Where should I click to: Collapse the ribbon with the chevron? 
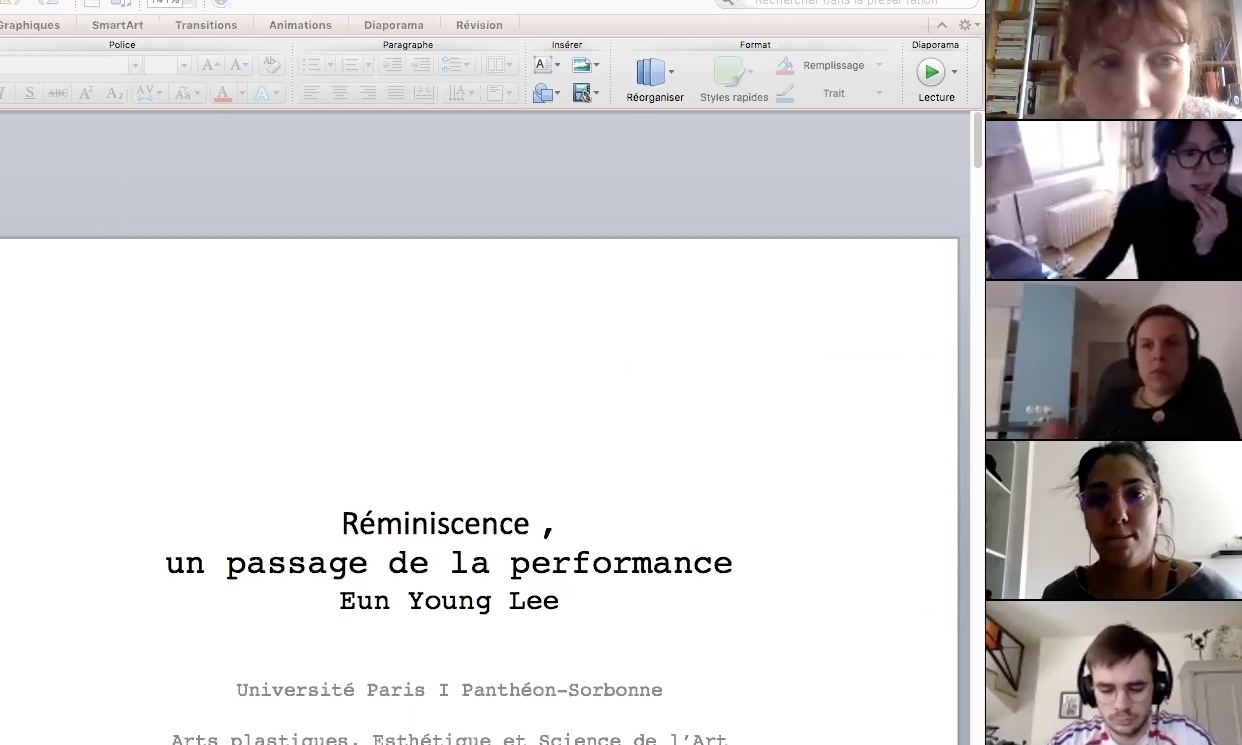click(x=941, y=25)
